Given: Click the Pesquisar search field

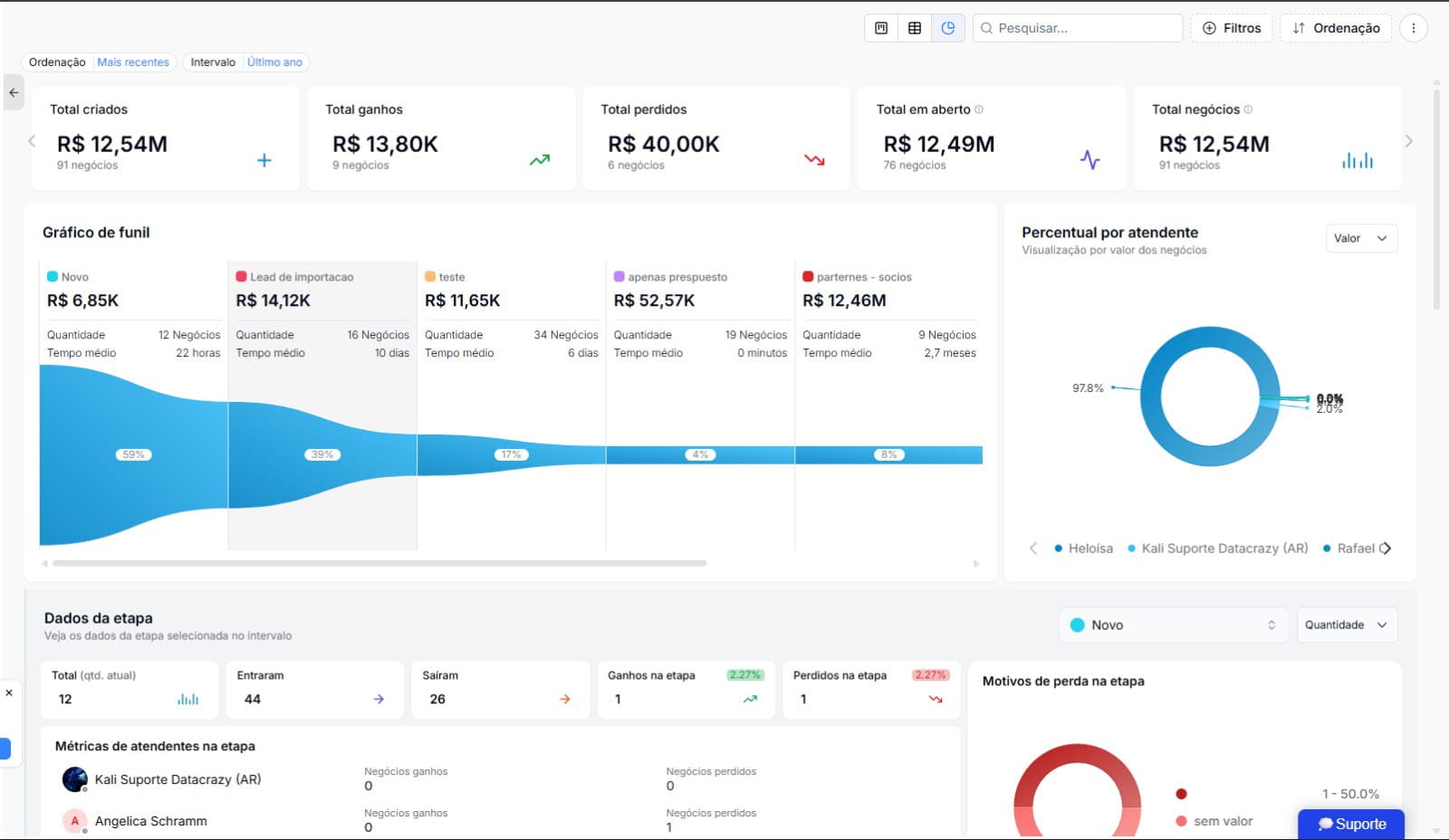Looking at the screenshot, I should tap(1078, 28).
